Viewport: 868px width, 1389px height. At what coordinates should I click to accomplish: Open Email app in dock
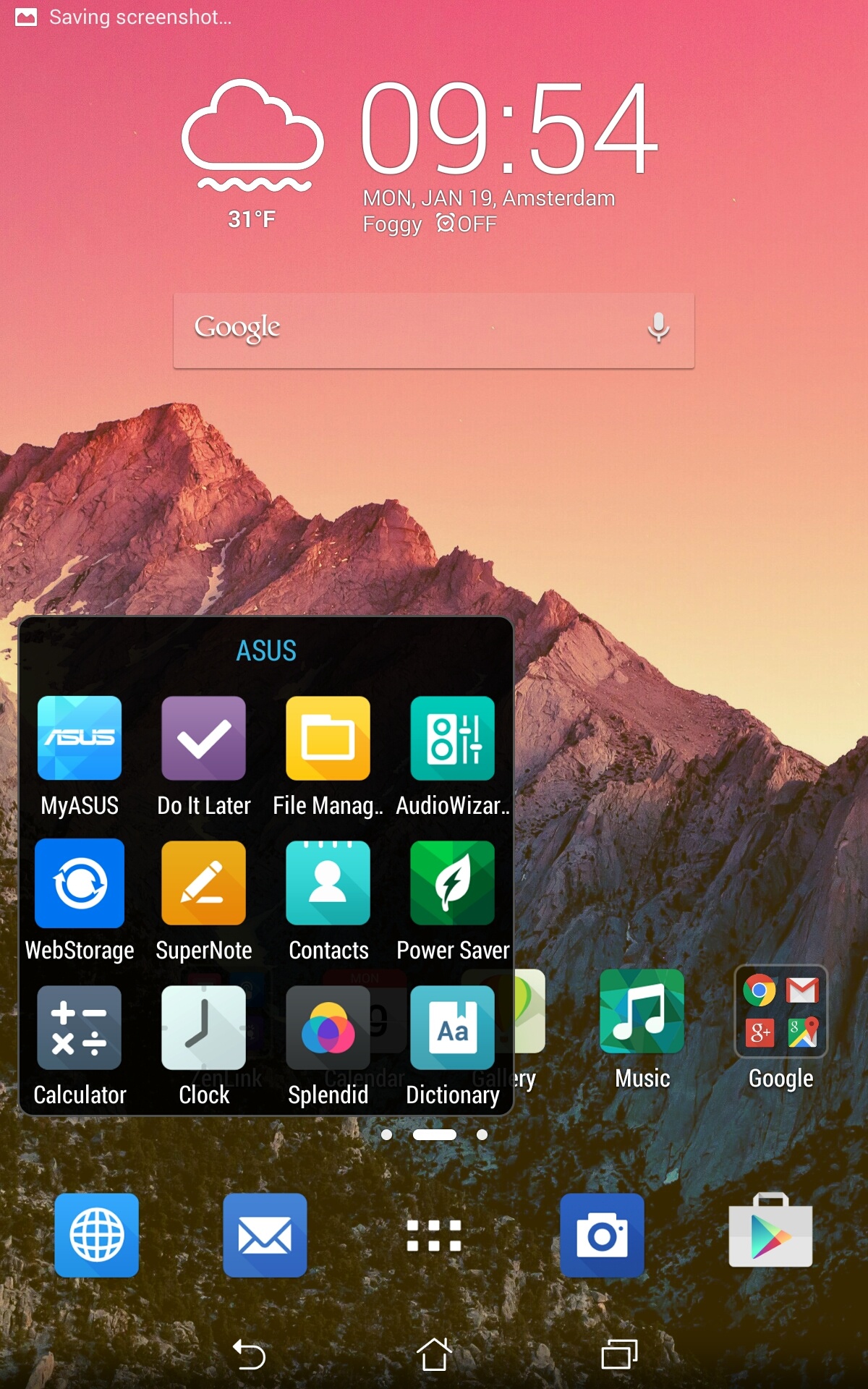coord(265,1235)
